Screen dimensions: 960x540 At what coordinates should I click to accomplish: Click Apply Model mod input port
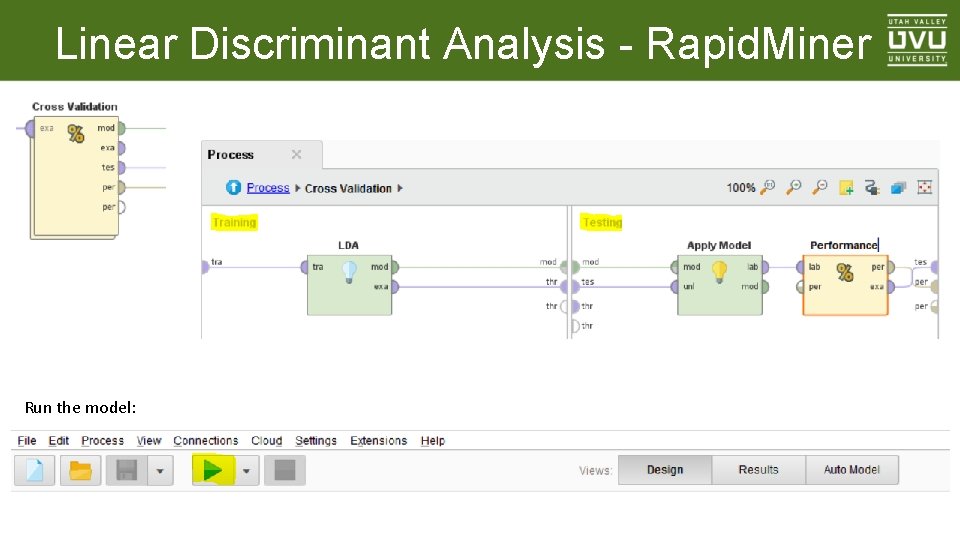[675, 267]
